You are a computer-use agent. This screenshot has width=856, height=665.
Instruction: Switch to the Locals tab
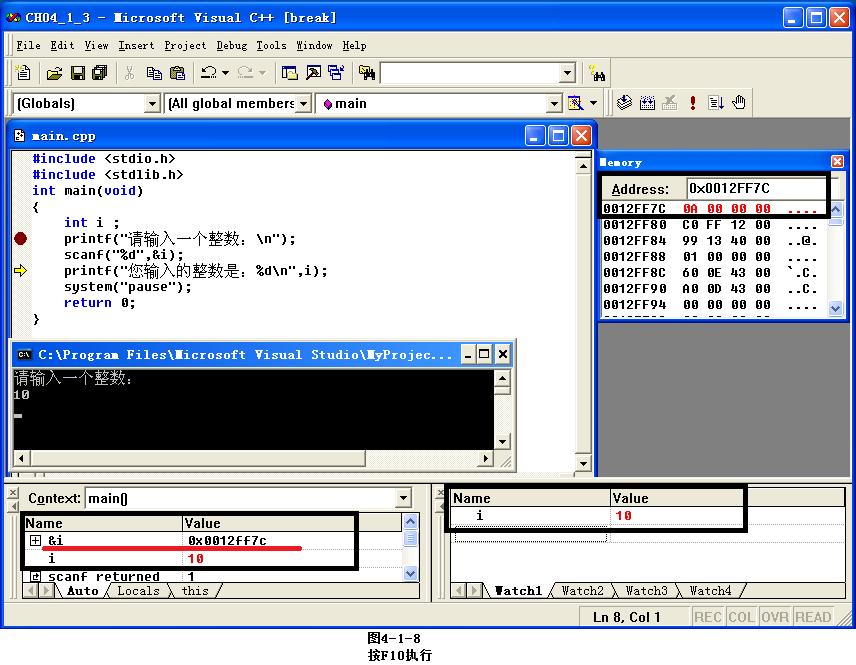[x=138, y=591]
